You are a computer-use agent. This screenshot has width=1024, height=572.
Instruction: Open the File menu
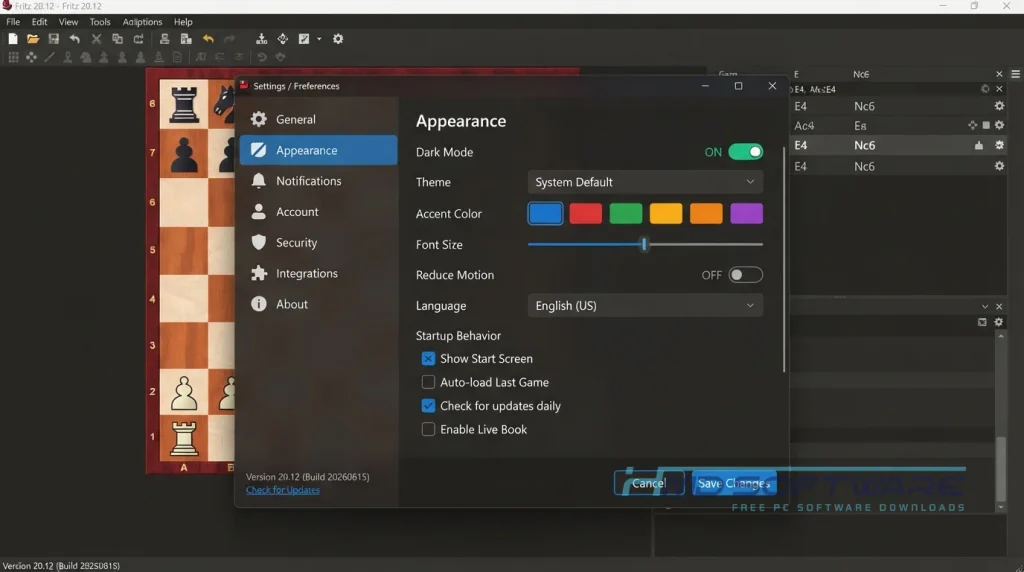coord(13,22)
